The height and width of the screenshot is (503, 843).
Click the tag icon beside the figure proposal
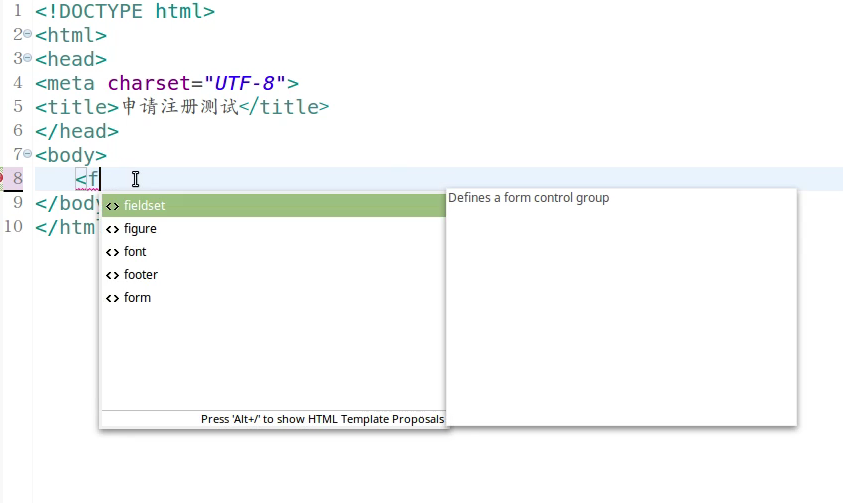(112, 229)
